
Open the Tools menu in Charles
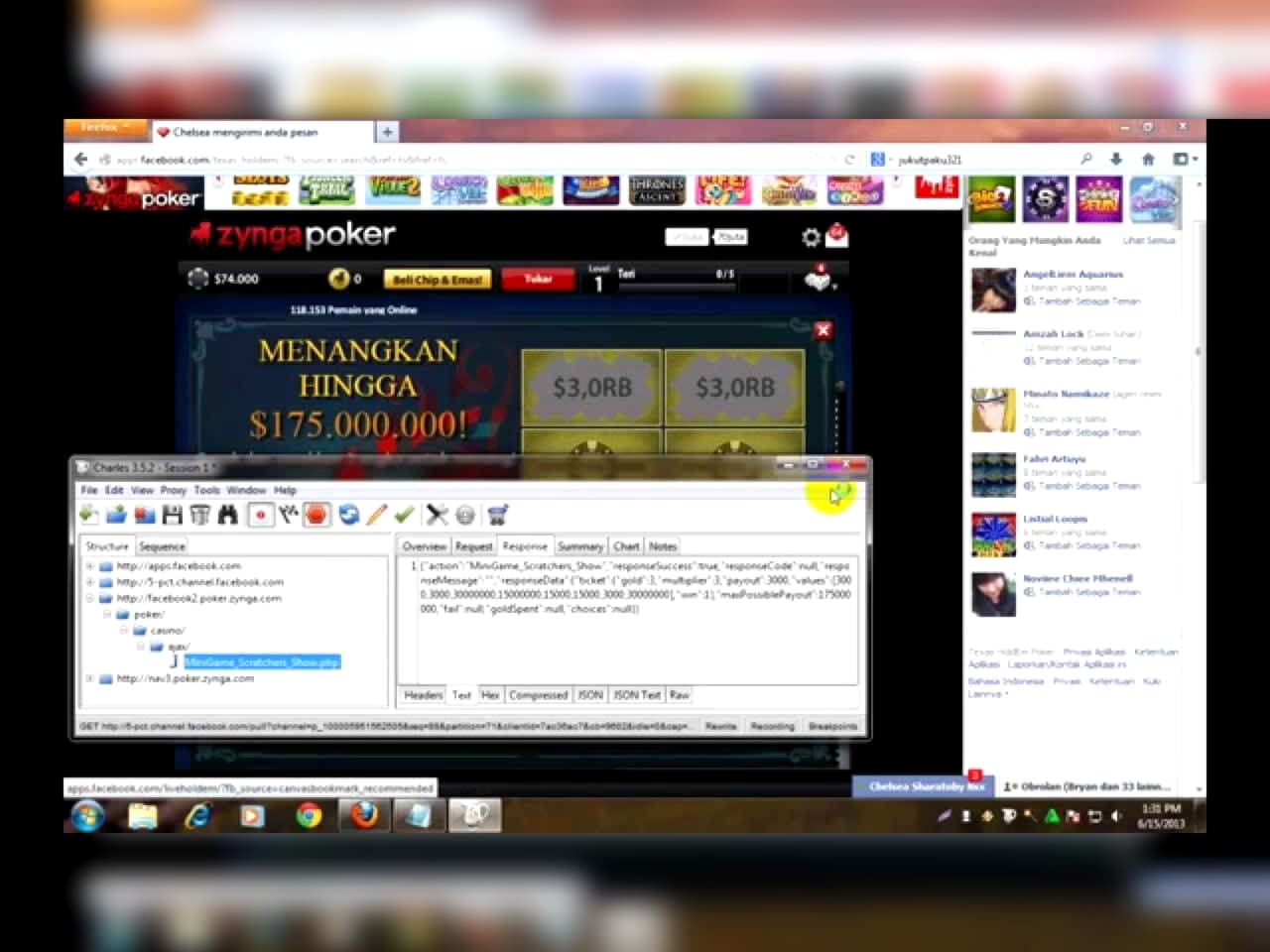[x=206, y=490]
